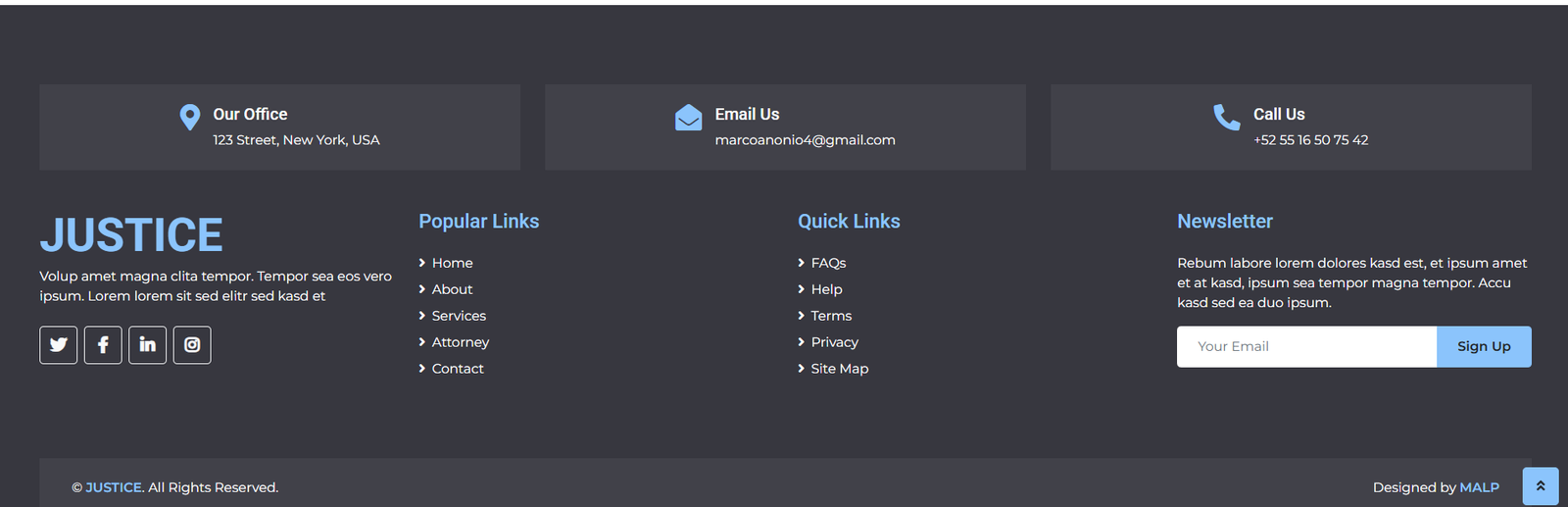Navigate to Services link

(x=459, y=316)
